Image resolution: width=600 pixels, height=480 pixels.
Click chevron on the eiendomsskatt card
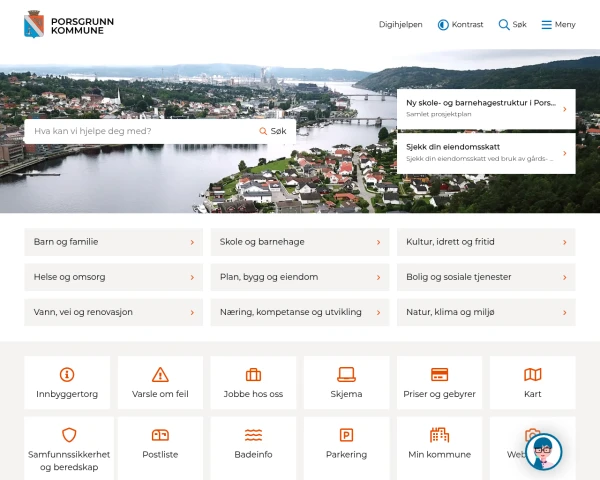click(565, 153)
